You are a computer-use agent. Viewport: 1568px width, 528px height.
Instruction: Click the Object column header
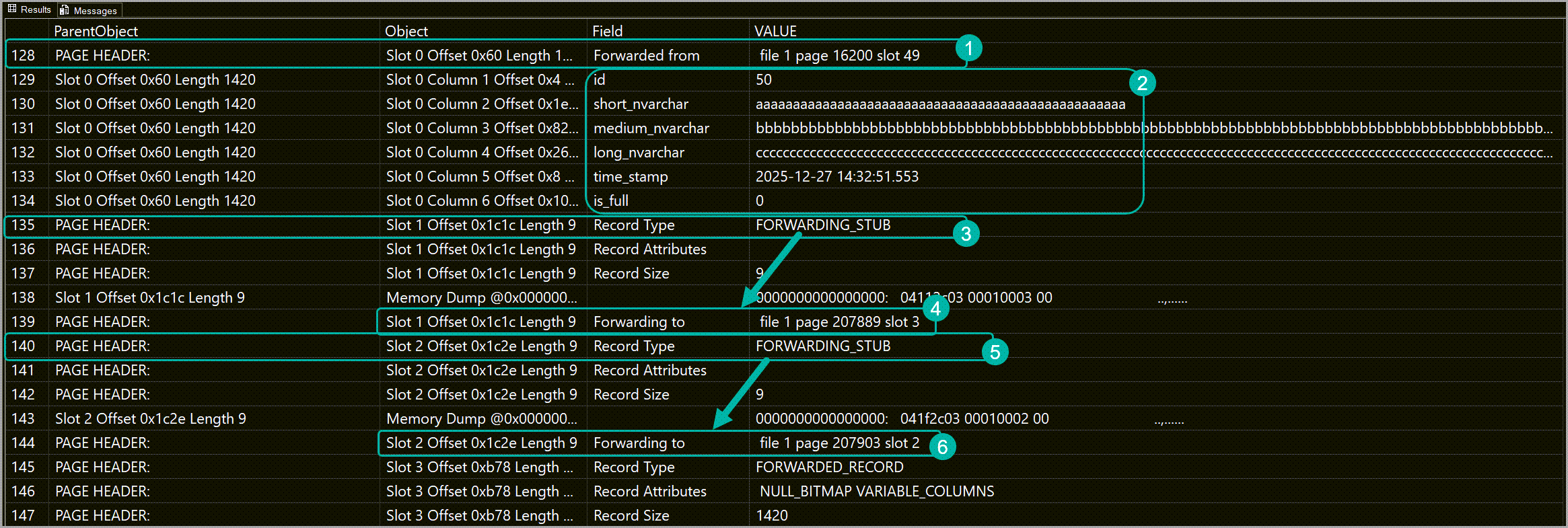406,31
